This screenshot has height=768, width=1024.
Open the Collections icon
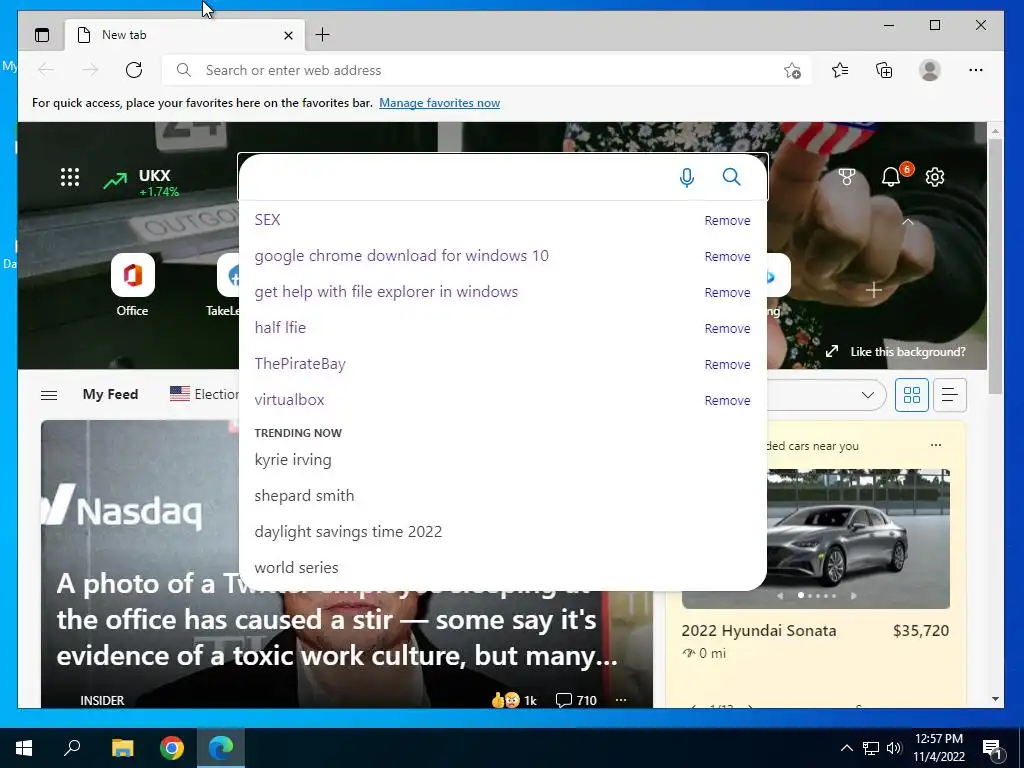[884, 70]
